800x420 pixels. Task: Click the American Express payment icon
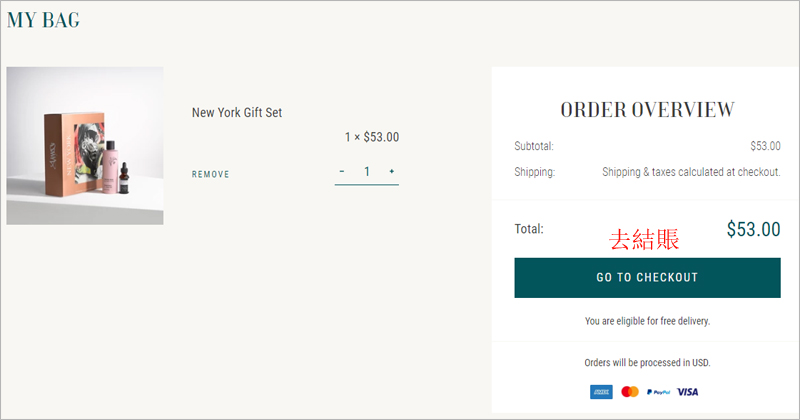pyautogui.click(x=601, y=392)
